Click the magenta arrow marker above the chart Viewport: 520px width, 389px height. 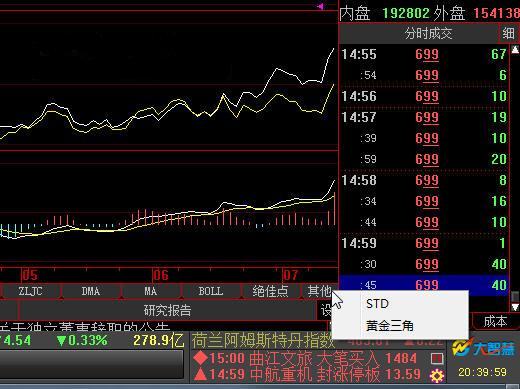320,6
